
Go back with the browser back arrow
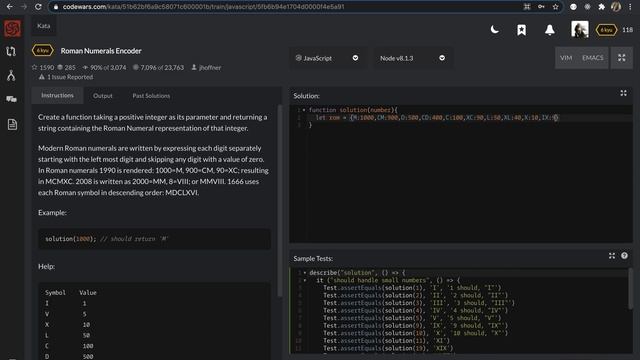tap(9, 7)
